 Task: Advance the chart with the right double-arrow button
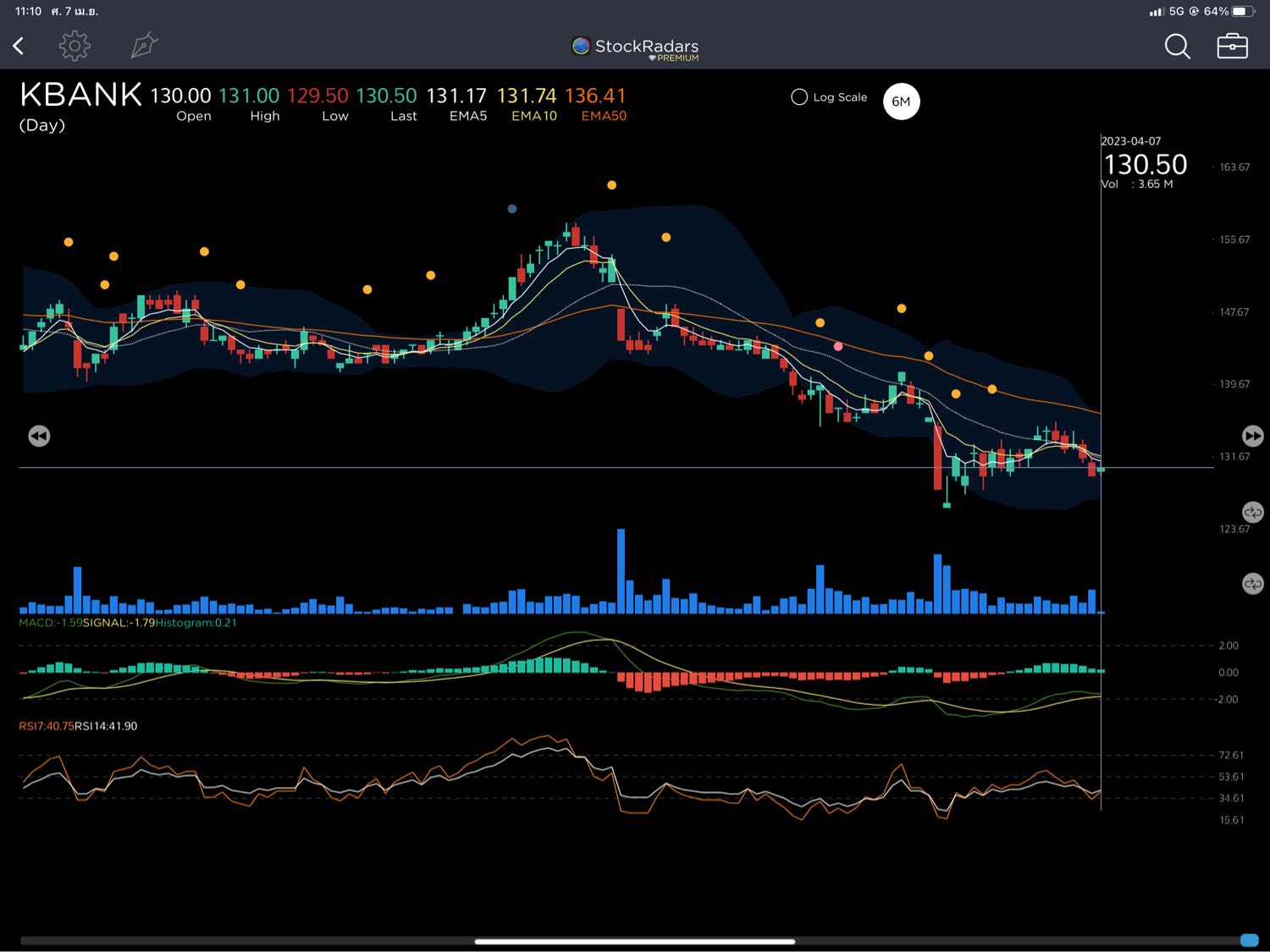pyautogui.click(x=1252, y=436)
